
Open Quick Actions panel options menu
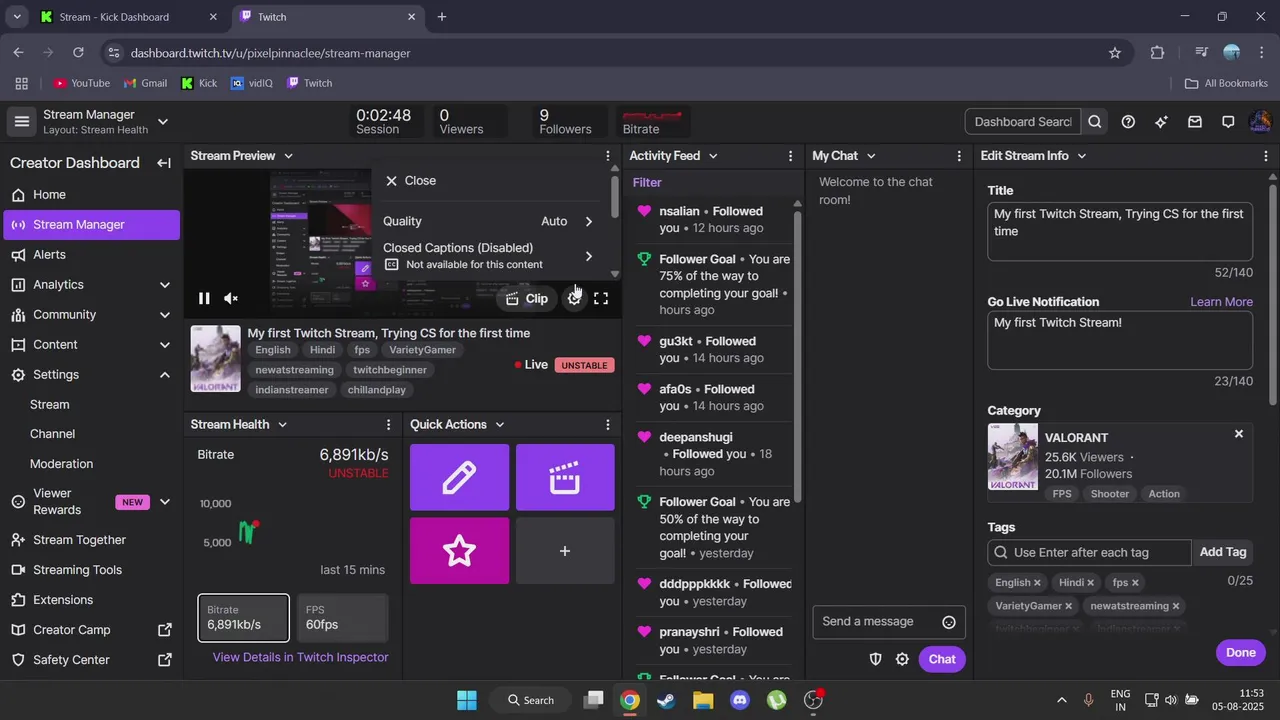click(x=607, y=425)
